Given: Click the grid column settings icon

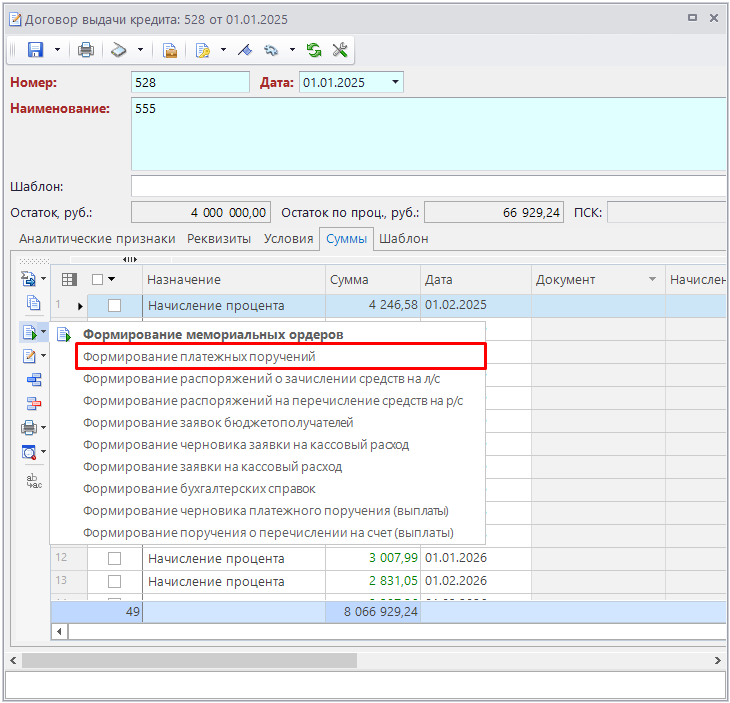Looking at the screenshot, I should 69,280.
